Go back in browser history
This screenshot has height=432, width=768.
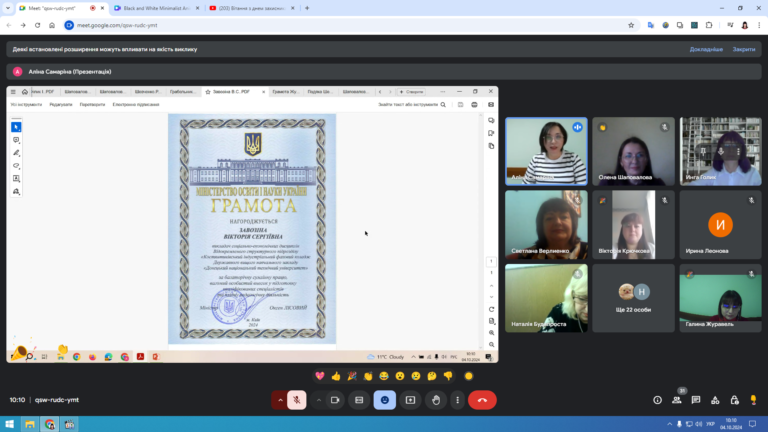9,25
